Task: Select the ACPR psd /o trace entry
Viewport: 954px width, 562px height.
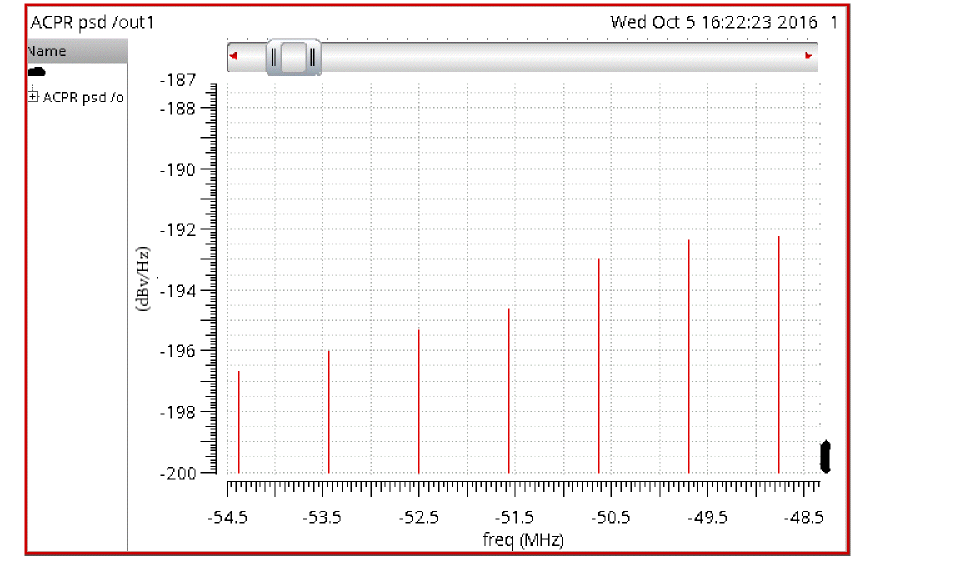Action: [x=83, y=97]
